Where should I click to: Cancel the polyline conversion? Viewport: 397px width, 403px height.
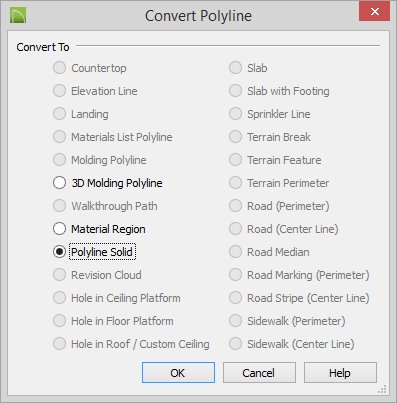coord(259,373)
